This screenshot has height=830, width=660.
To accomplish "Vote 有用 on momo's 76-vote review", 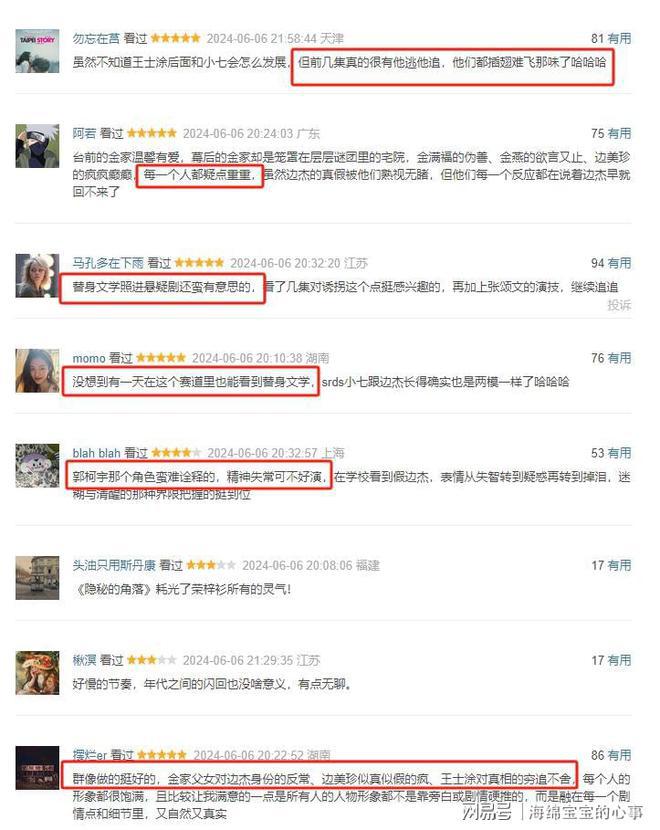I will [619, 358].
